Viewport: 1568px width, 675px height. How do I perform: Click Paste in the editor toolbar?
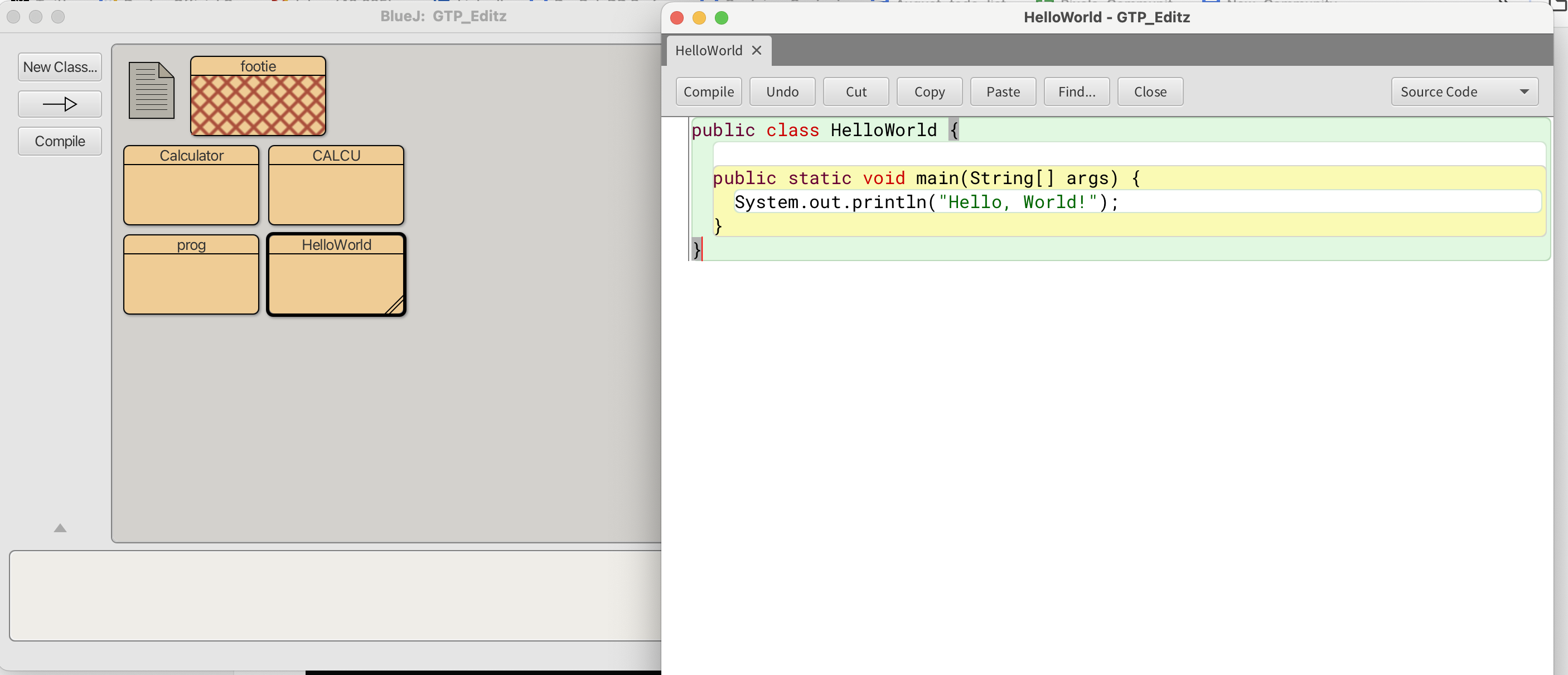tap(1003, 92)
